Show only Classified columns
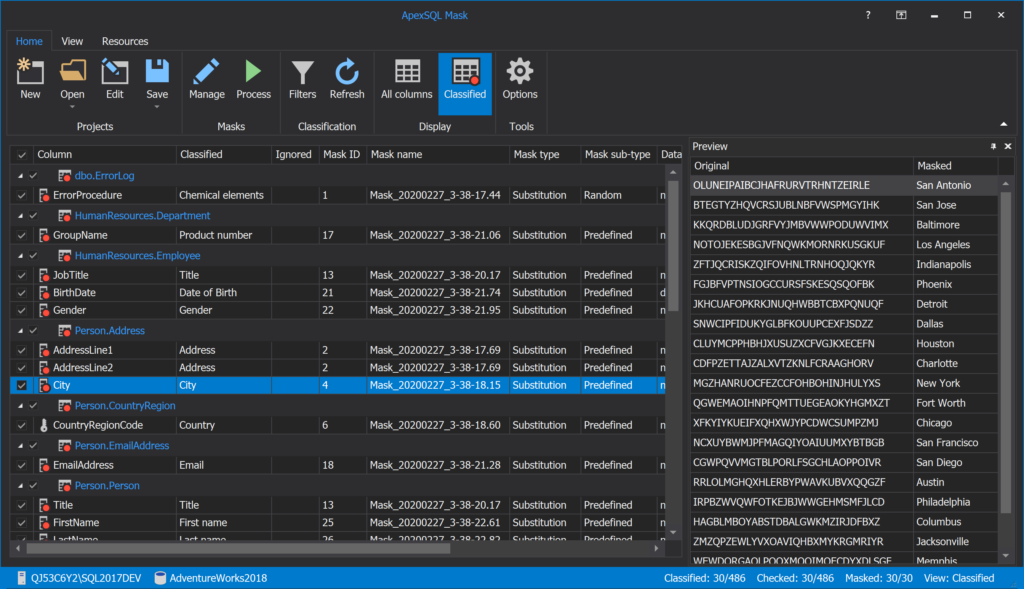1024x589 pixels. pos(465,78)
